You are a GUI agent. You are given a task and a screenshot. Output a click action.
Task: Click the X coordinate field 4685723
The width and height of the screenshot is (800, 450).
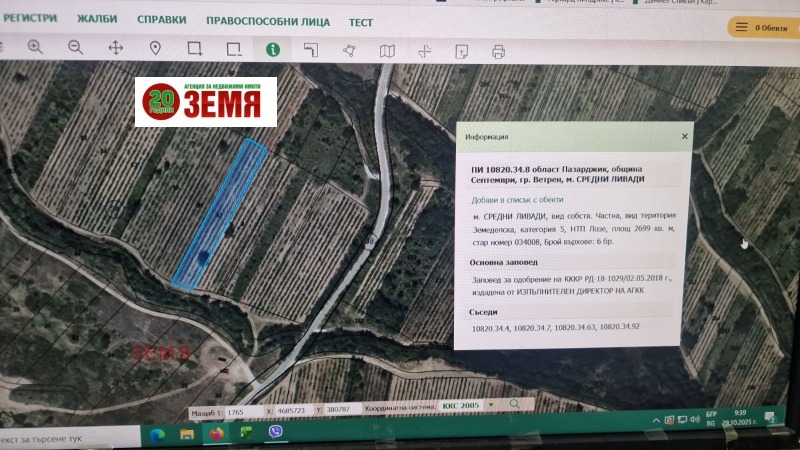tap(293, 411)
